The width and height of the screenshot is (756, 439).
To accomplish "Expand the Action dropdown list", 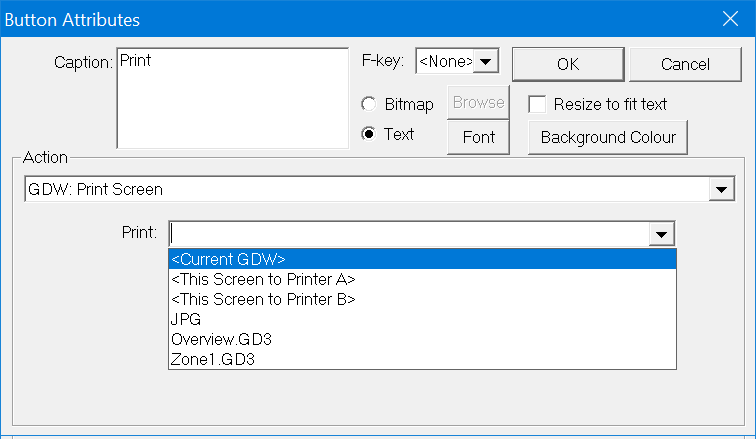I will point(719,189).
